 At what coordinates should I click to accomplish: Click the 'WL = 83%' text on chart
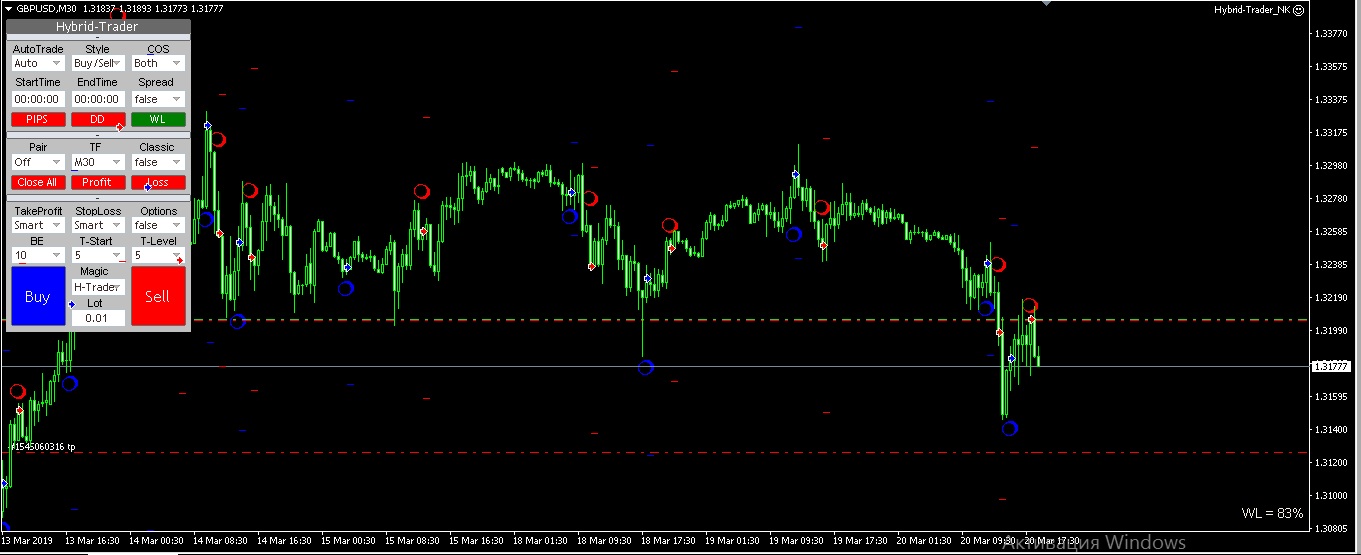pos(1272,513)
